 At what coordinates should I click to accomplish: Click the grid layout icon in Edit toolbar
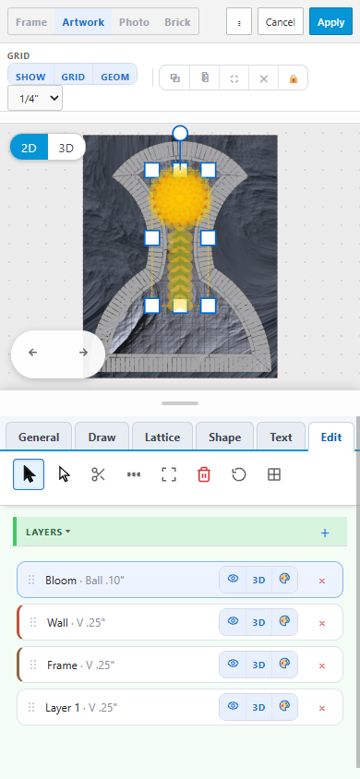click(x=274, y=474)
